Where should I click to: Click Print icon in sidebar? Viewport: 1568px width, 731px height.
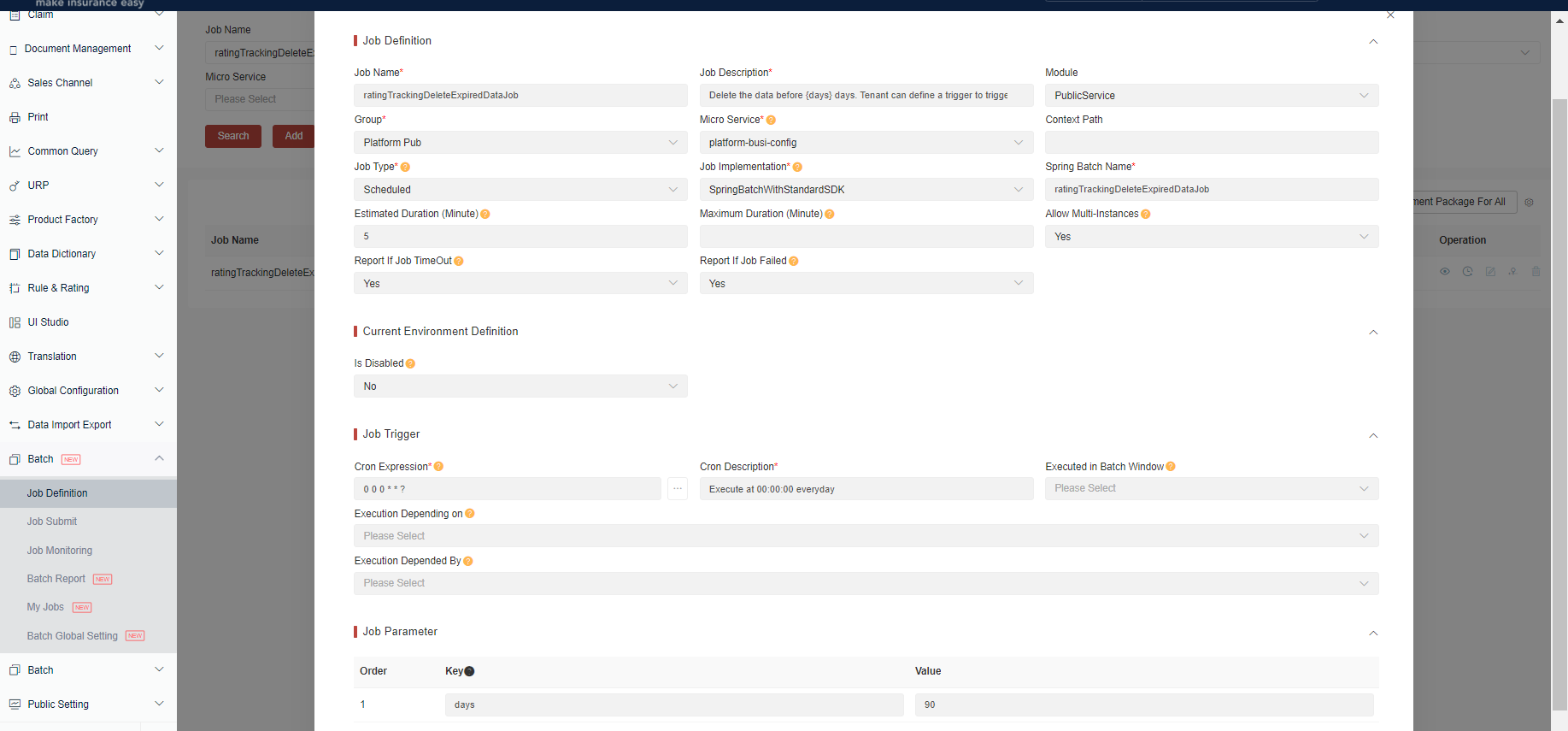click(x=15, y=117)
